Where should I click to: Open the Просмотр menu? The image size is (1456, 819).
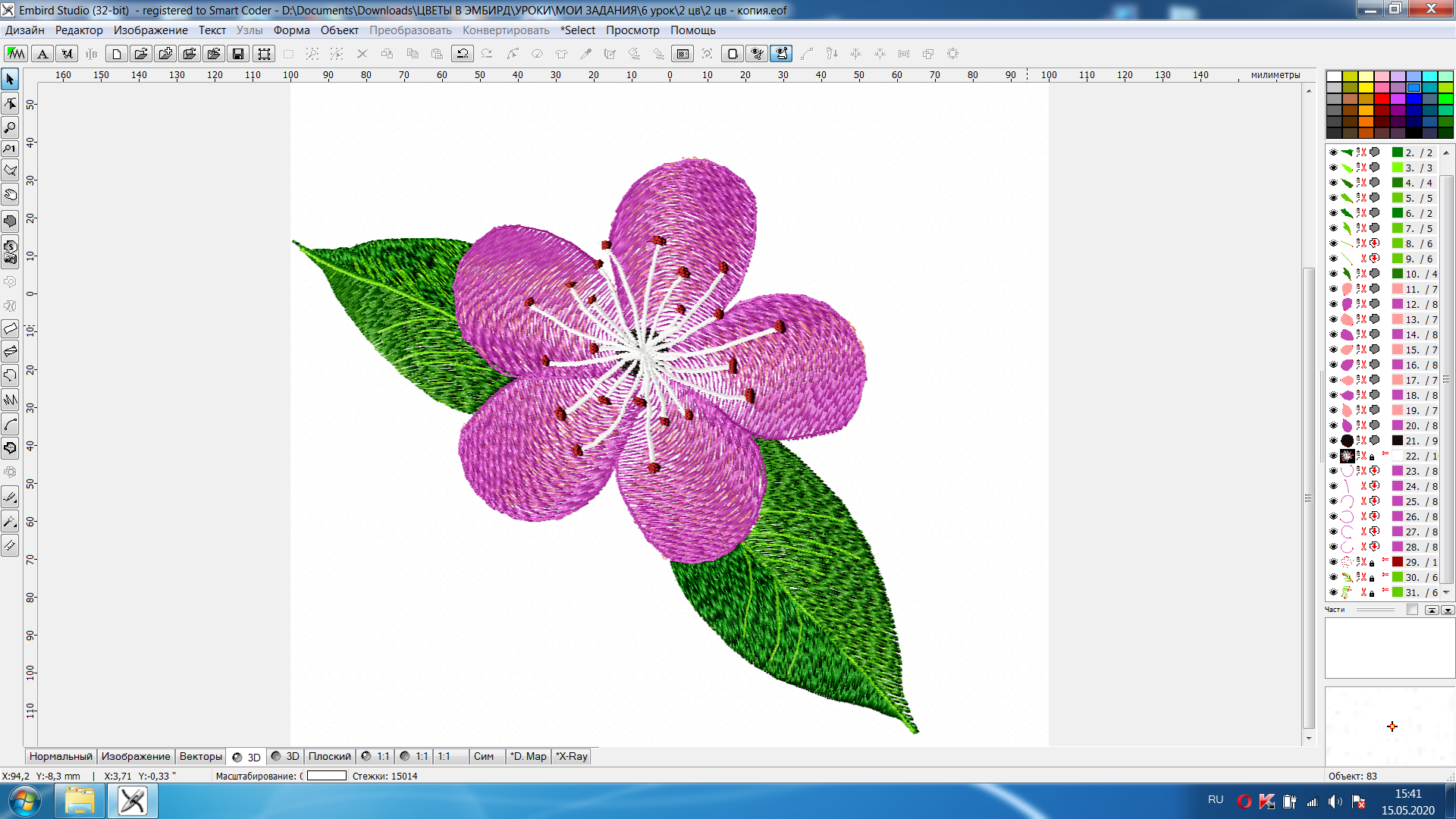click(x=632, y=30)
